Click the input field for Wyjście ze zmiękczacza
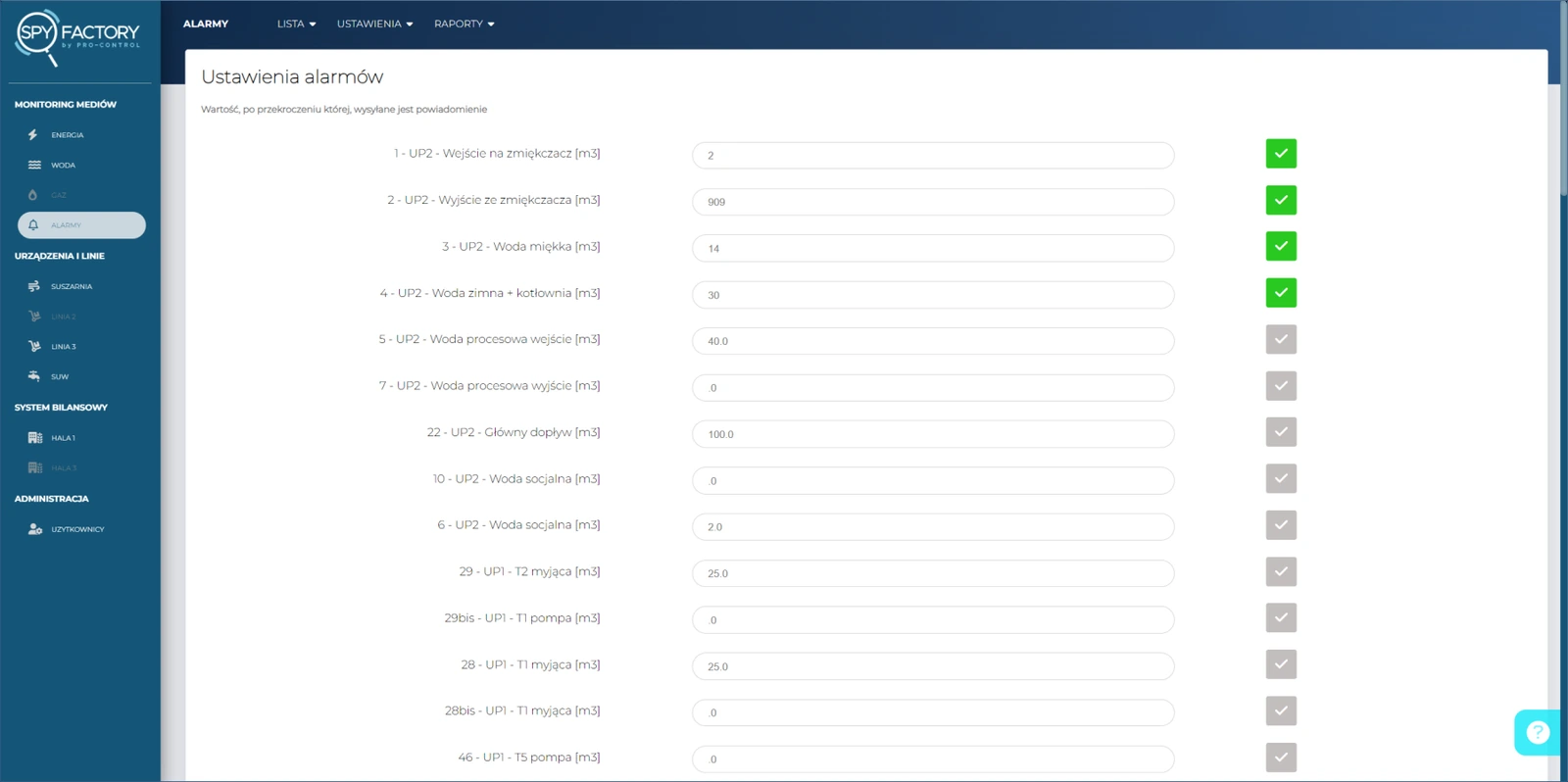The height and width of the screenshot is (782, 1568). (932, 202)
